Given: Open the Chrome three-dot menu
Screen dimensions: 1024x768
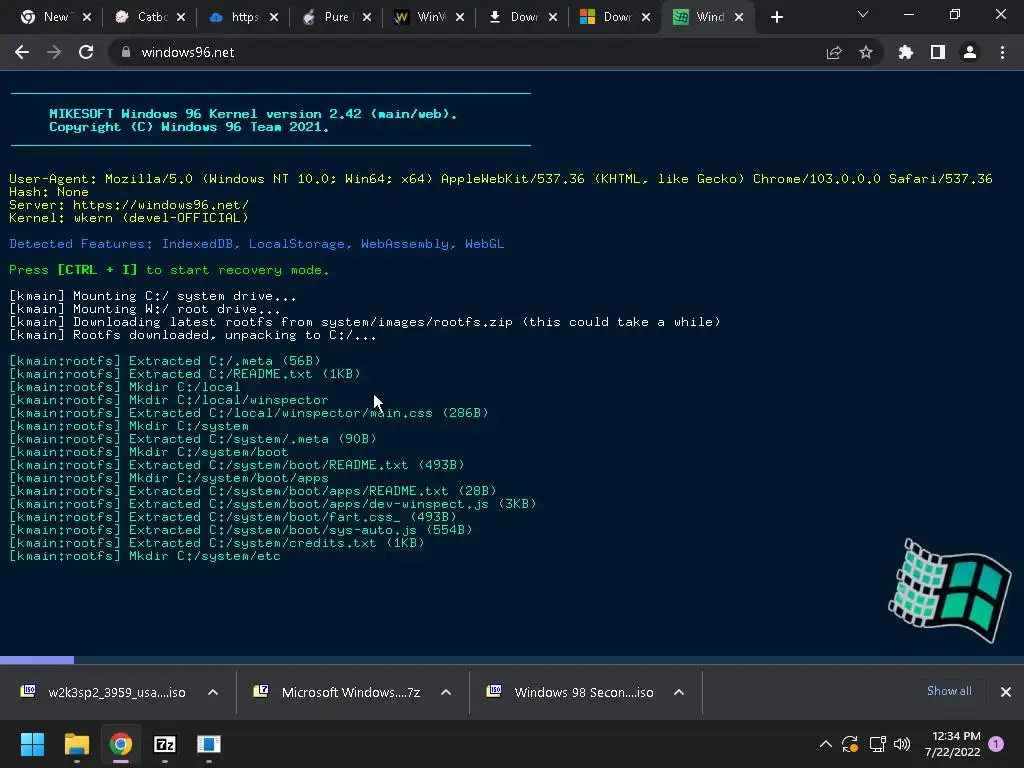Looking at the screenshot, I should click(1002, 52).
